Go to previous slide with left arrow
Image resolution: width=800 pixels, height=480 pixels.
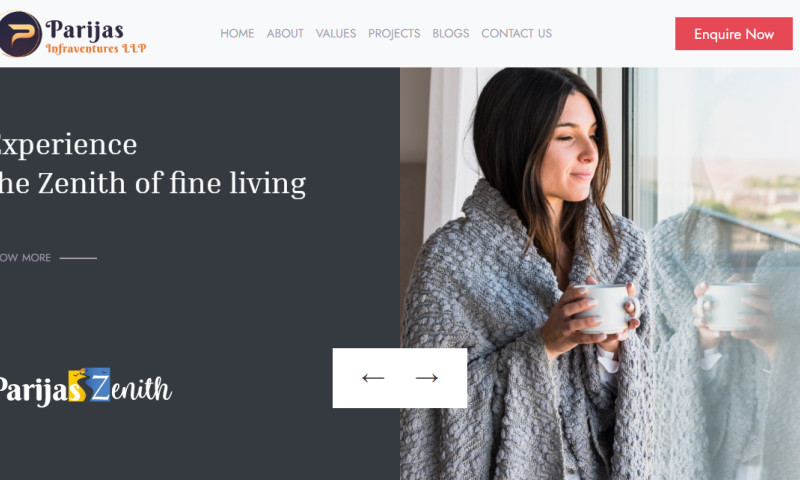[373, 378]
